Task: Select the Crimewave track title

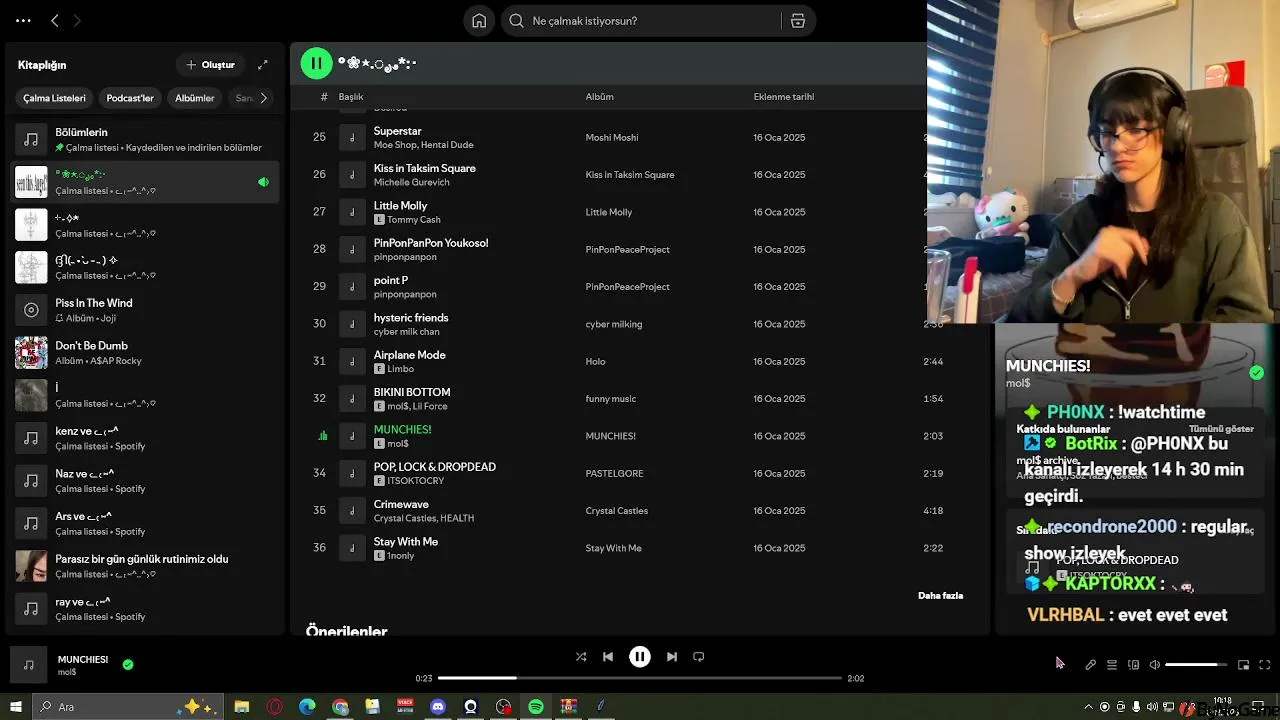Action: [x=401, y=504]
